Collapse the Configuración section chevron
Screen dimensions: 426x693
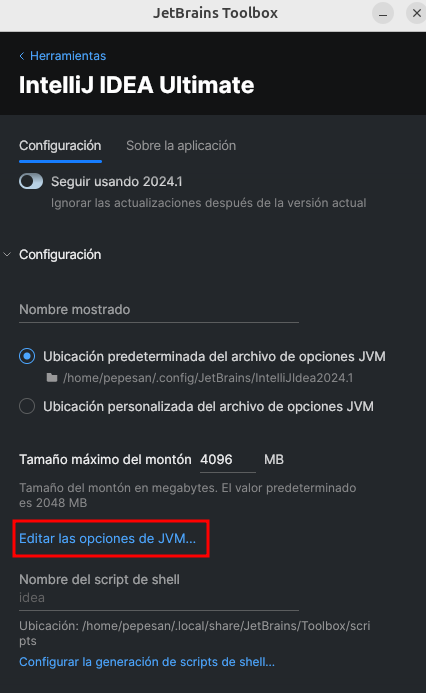(x=7, y=255)
